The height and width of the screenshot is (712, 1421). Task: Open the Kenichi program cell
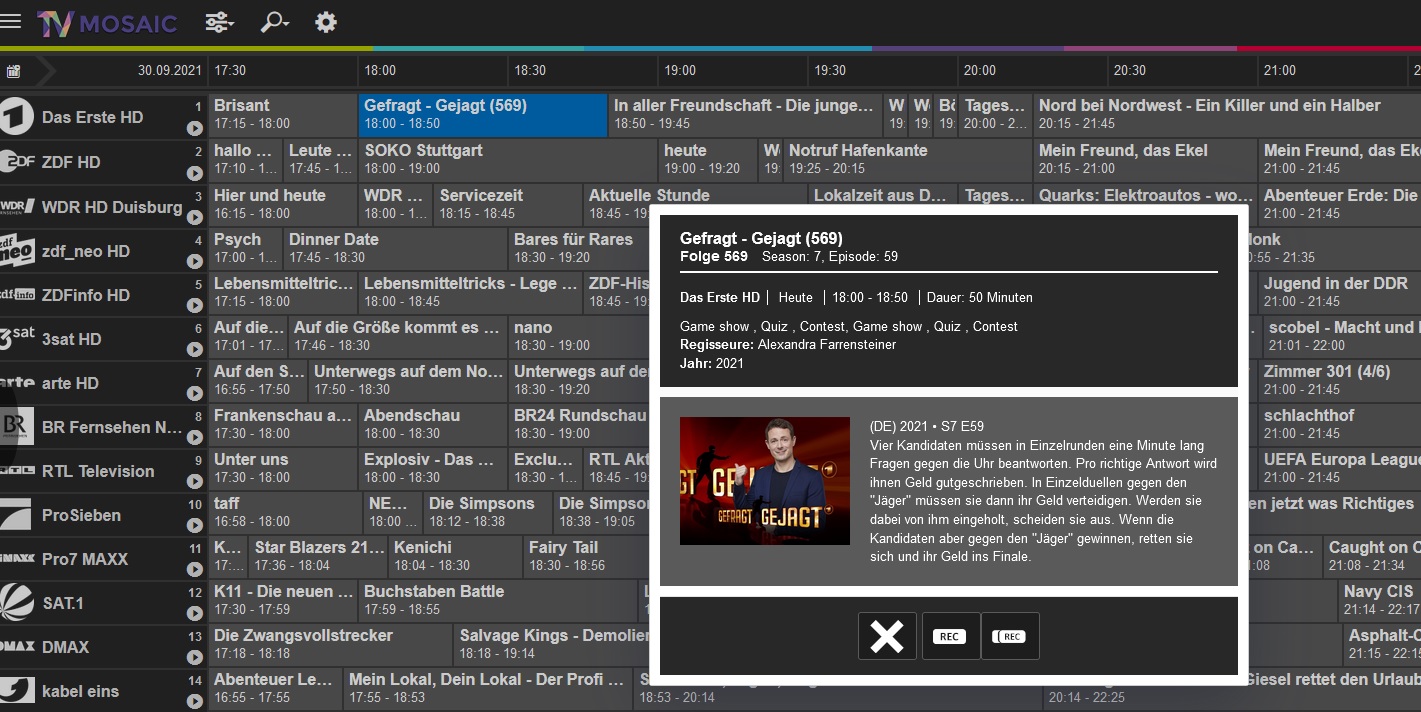click(455, 556)
